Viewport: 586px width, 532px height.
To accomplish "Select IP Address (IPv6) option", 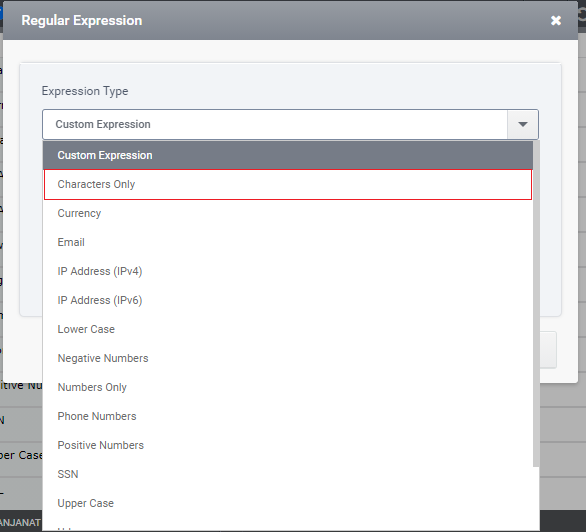I will click(x=288, y=300).
